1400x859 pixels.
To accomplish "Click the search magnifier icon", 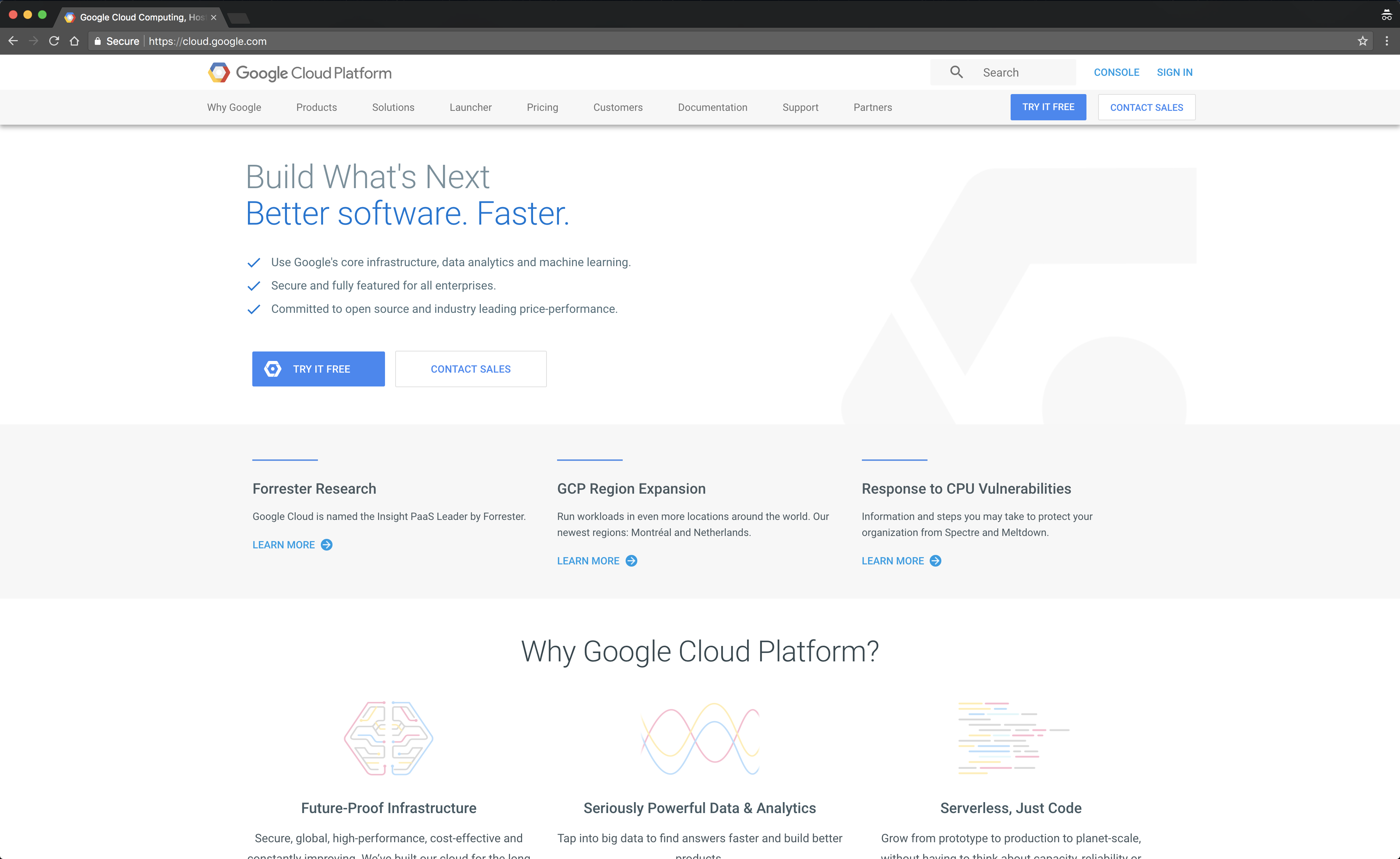I will [957, 72].
